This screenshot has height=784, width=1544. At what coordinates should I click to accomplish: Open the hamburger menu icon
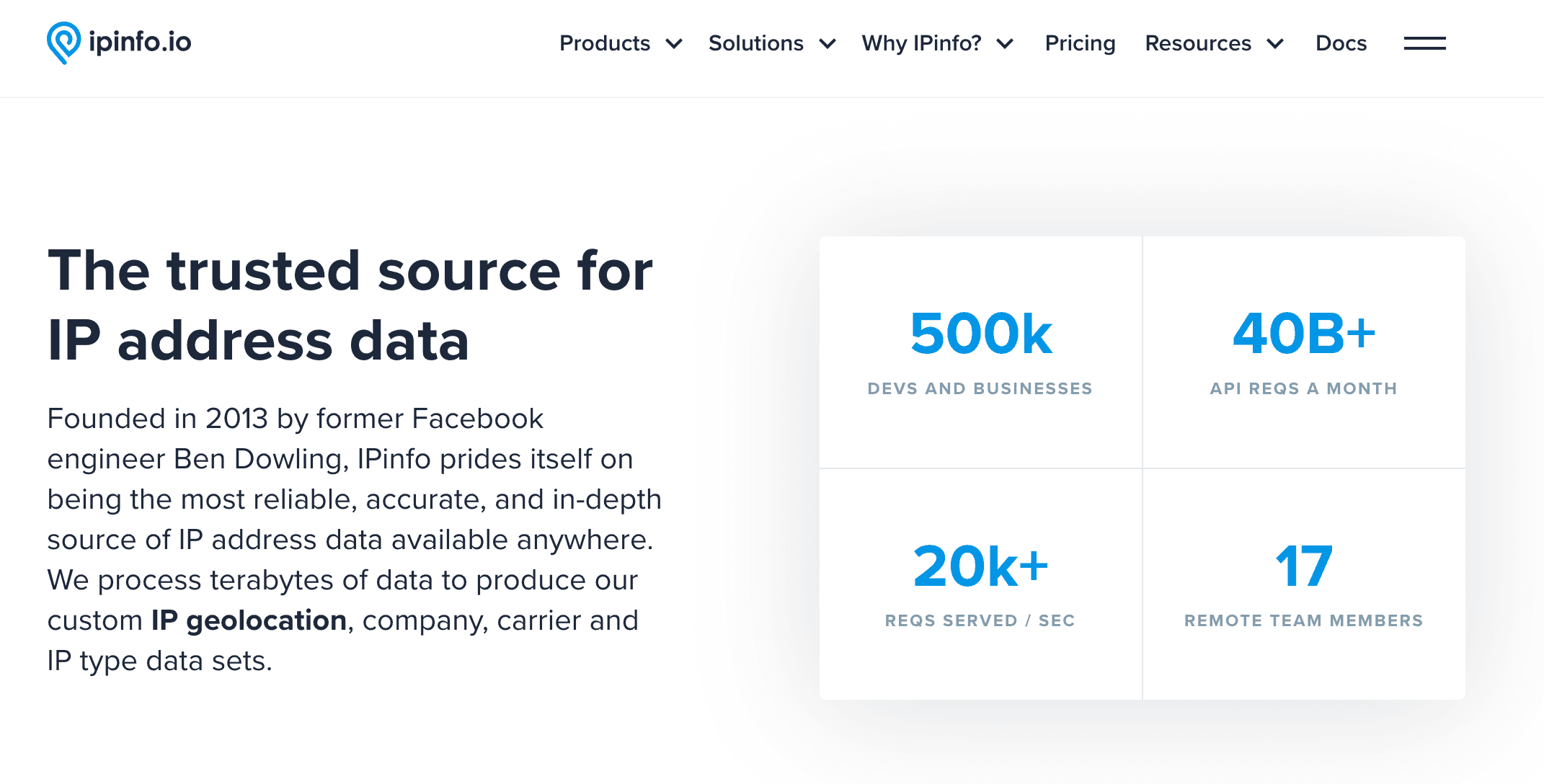tap(1424, 43)
